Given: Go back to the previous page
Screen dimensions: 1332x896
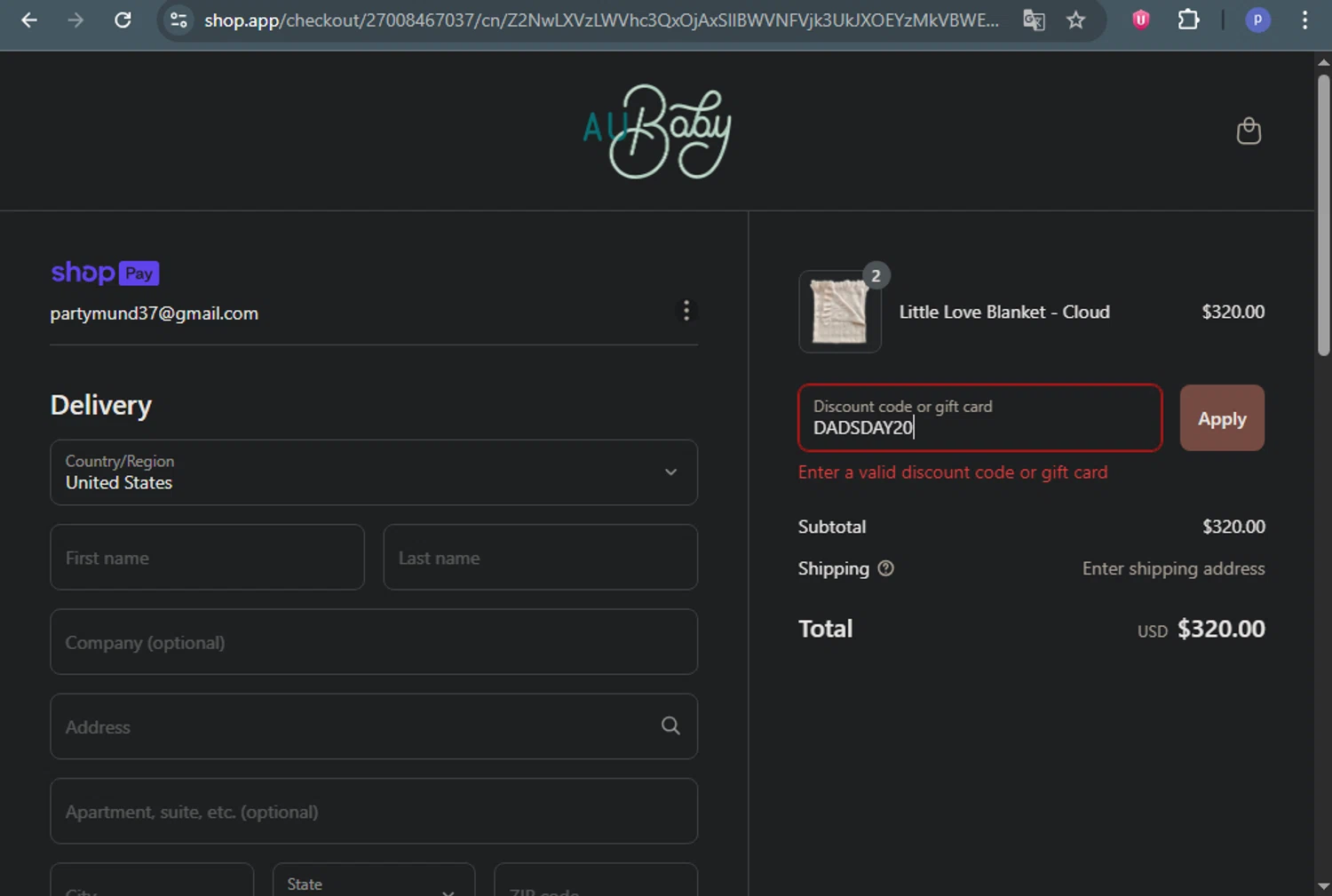Looking at the screenshot, I should (29, 20).
